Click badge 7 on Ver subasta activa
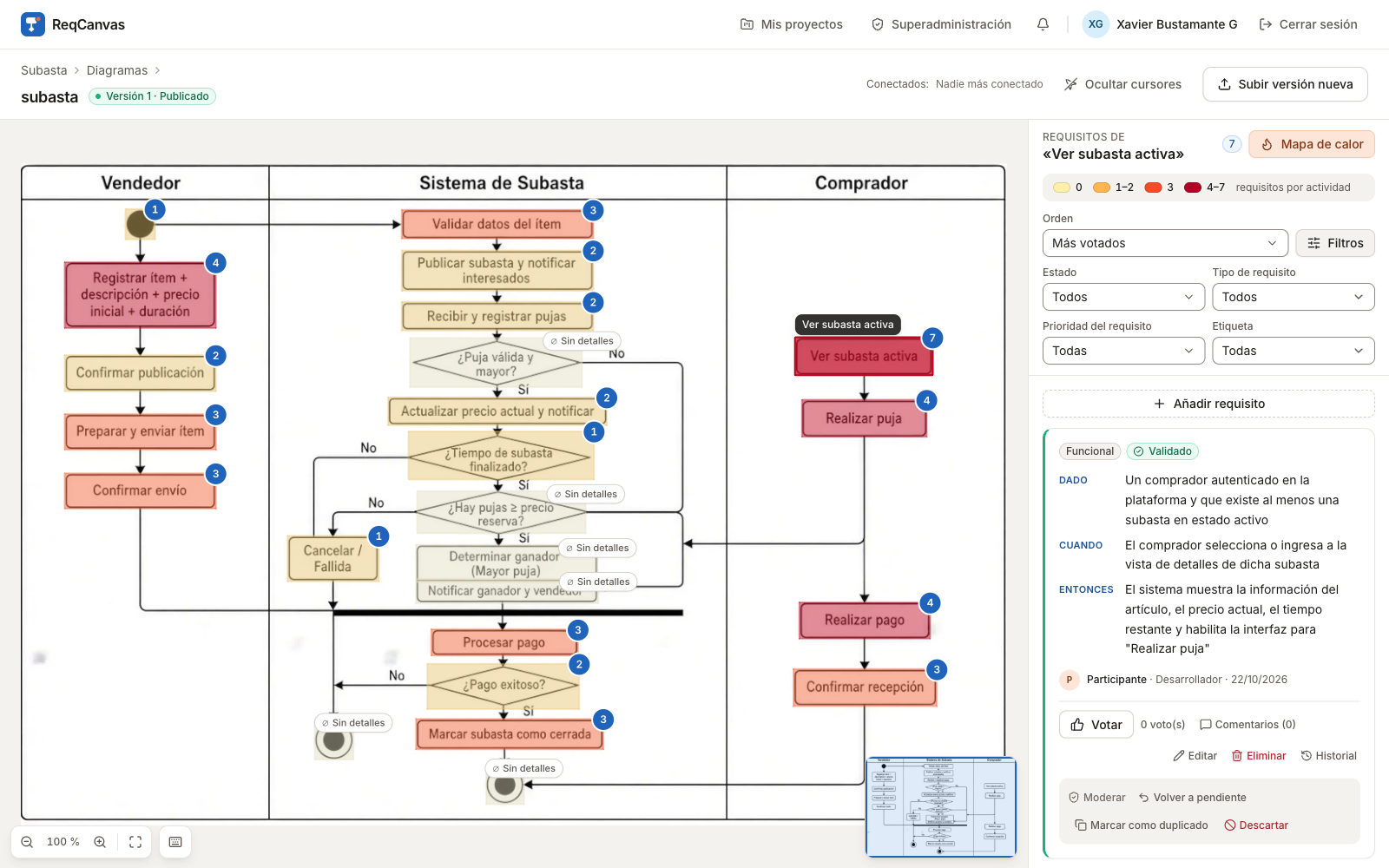The image size is (1389, 868). coord(932,339)
